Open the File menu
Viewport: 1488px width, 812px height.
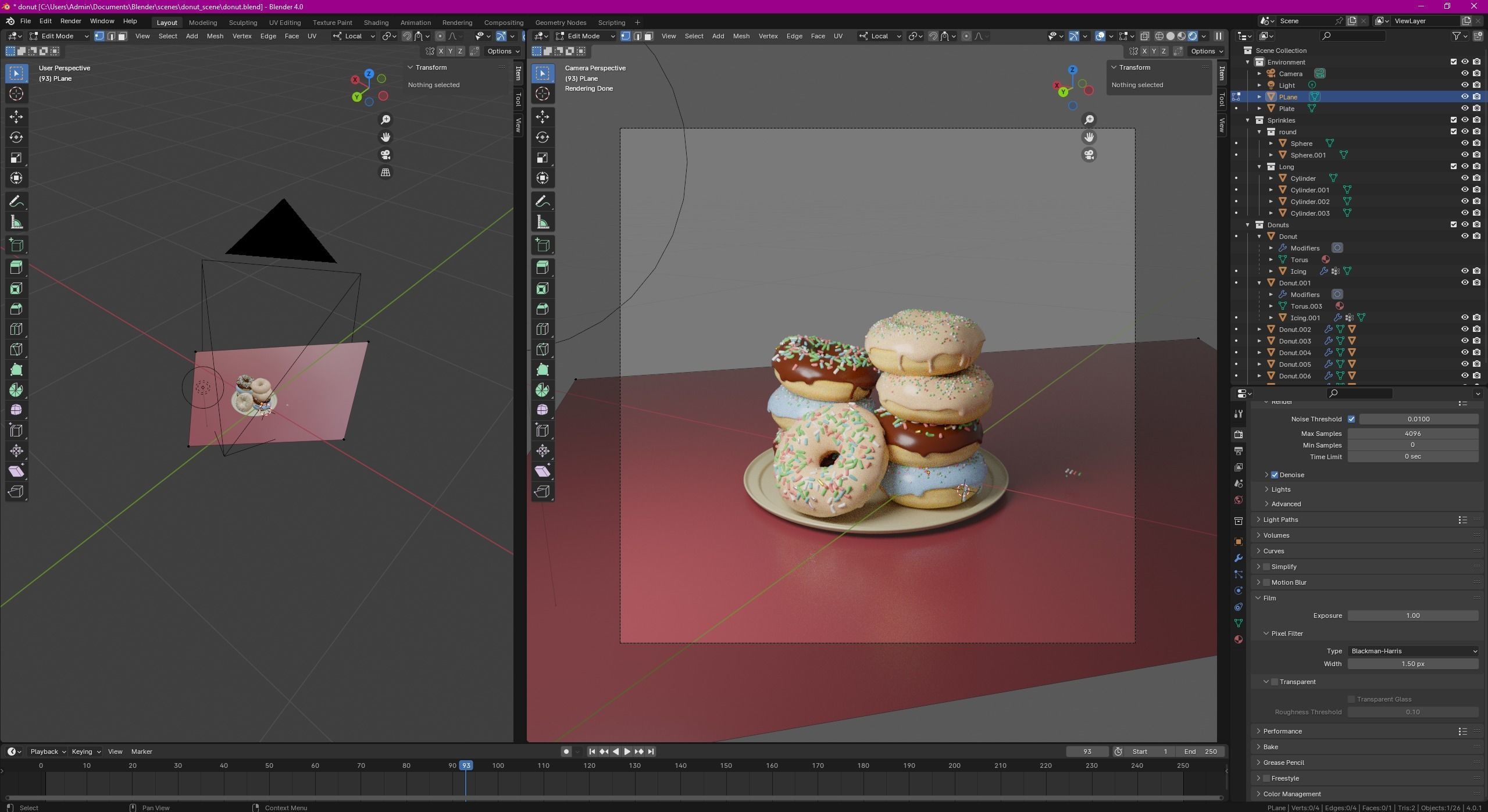(26, 21)
